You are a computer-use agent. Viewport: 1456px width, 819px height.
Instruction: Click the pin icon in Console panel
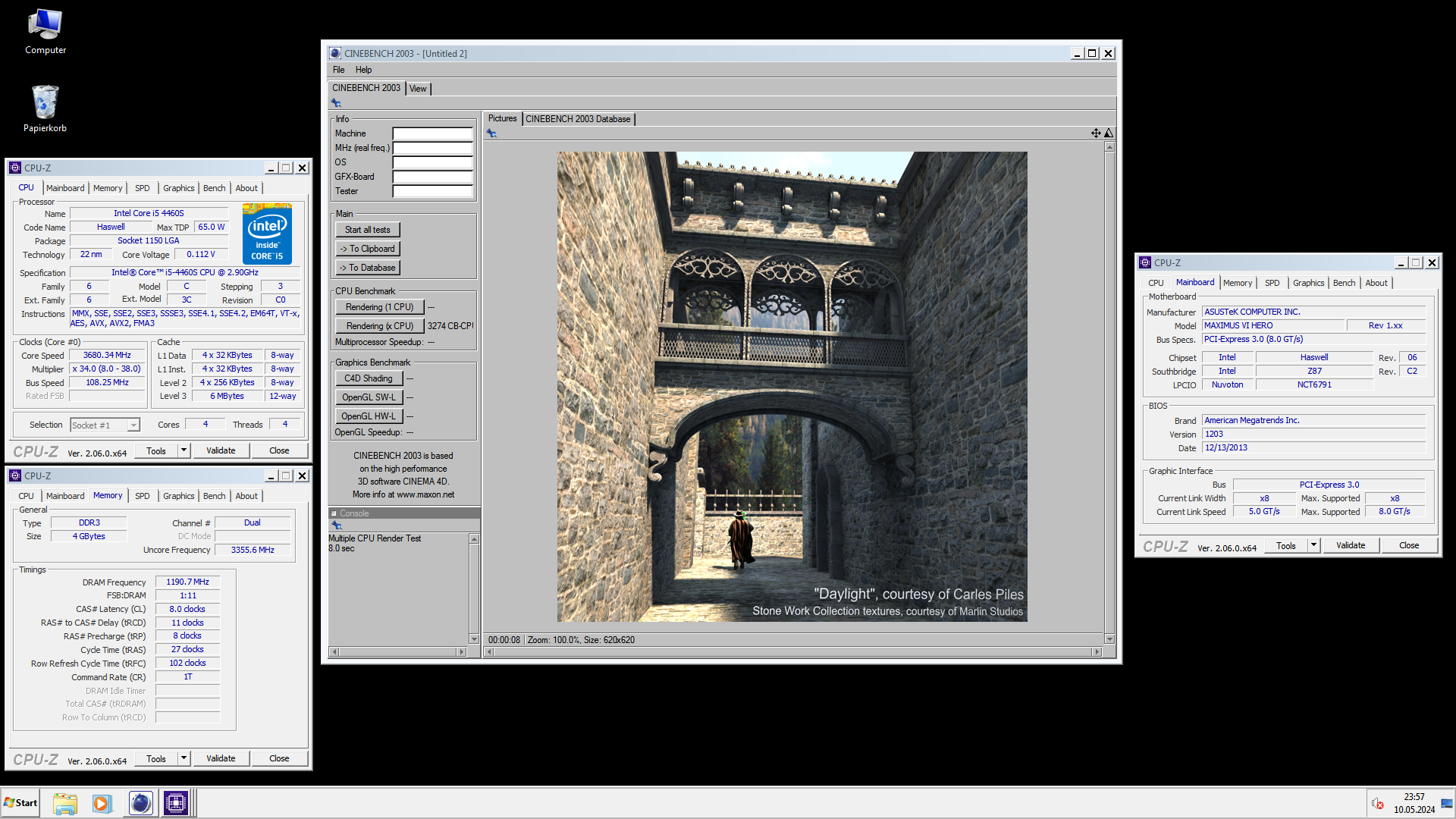point(336,526)
